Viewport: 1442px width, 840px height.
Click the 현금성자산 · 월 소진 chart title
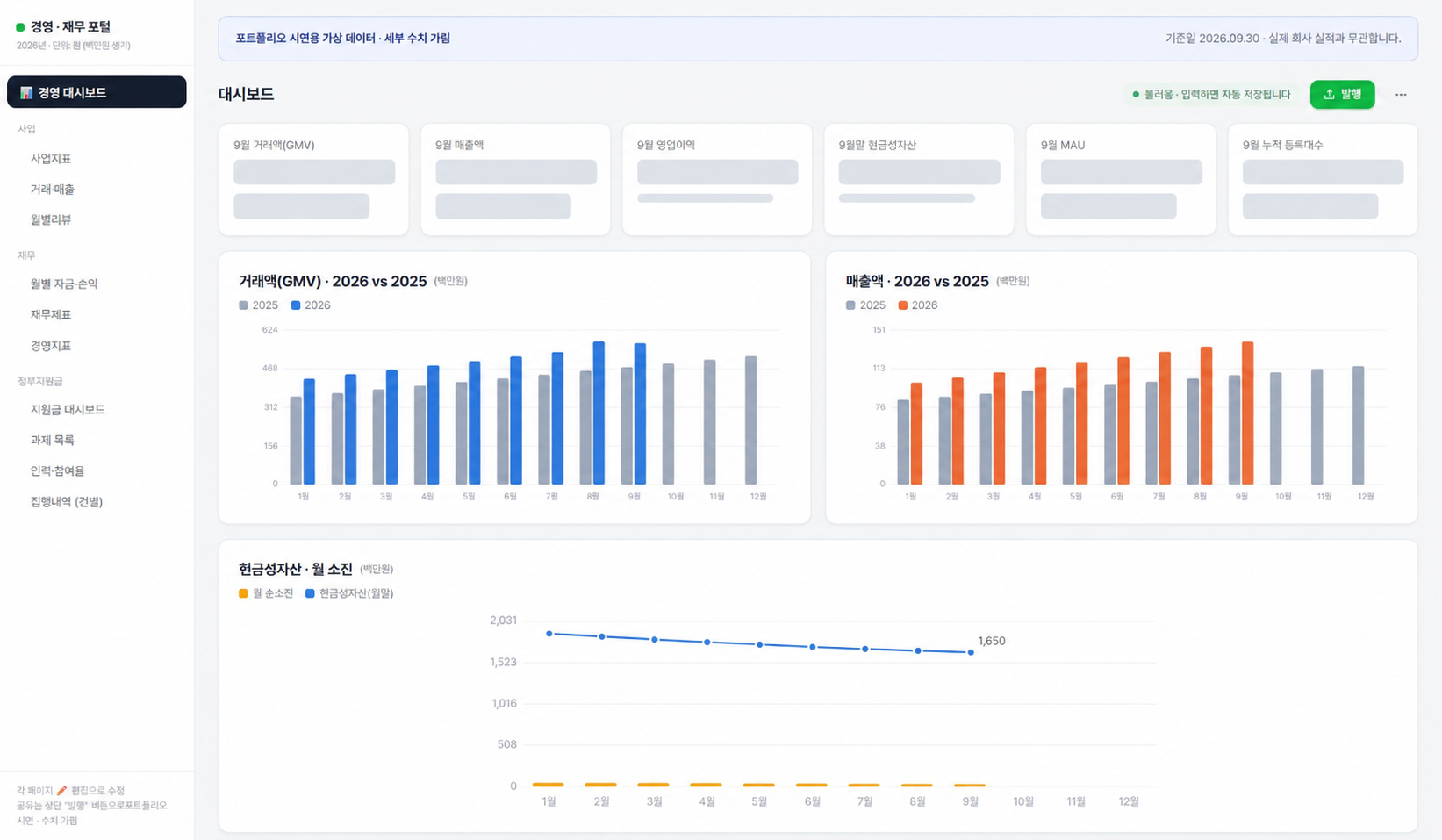[296, 569]
